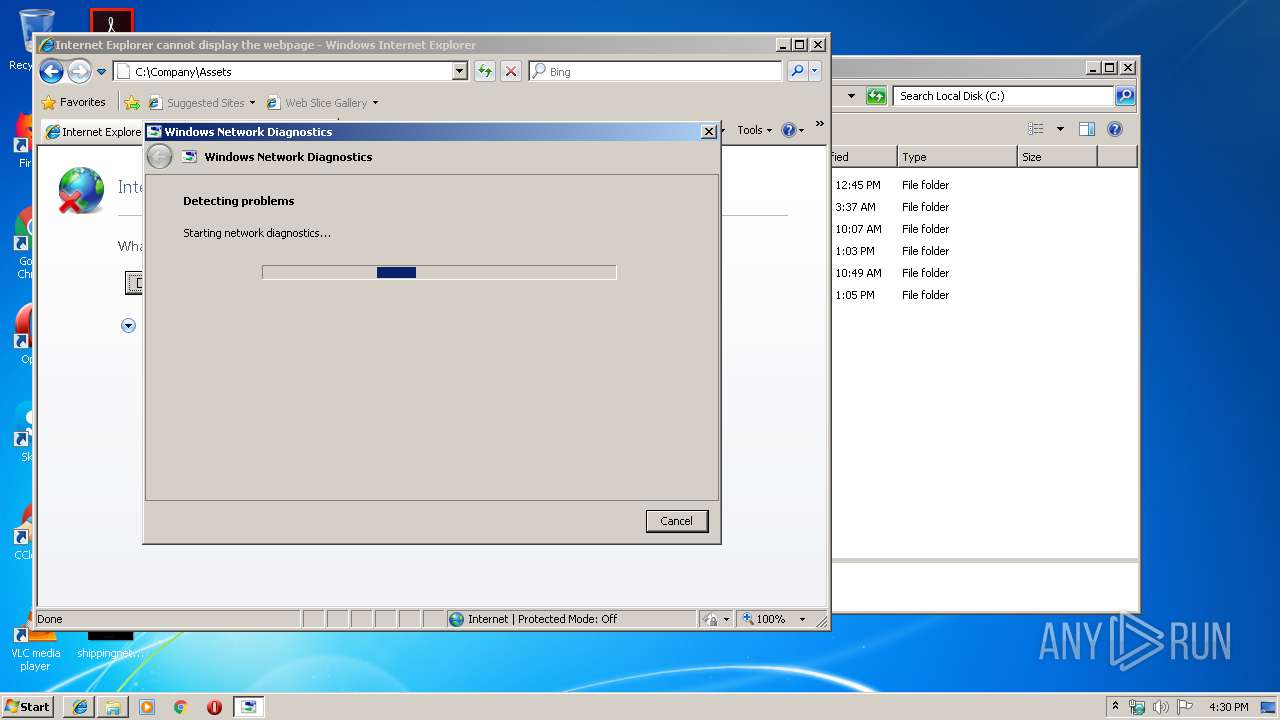The height and width of the screenshot is (720, 1280).
Task: Add to Favorites bar icon
Action: (x=132, y=102)
